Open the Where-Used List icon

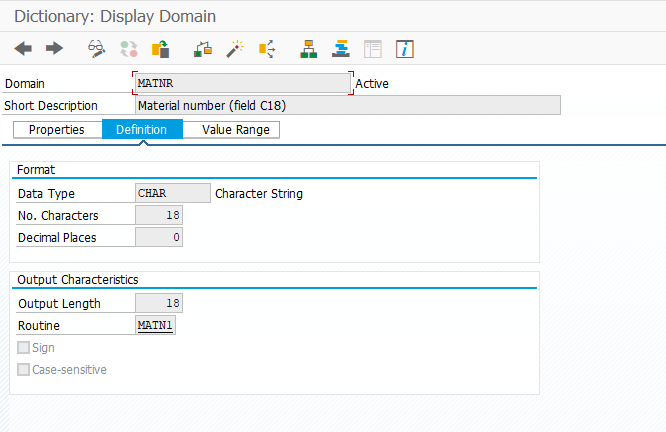coord(267,48)
